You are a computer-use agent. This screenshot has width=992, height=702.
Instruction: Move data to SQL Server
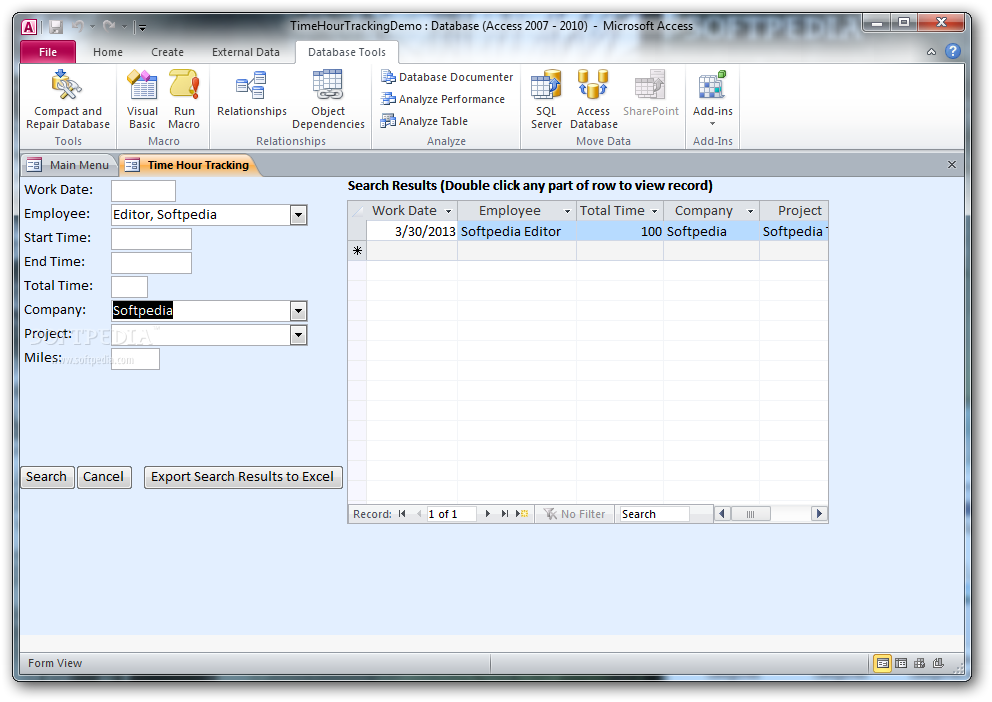[x=546, y=99]
